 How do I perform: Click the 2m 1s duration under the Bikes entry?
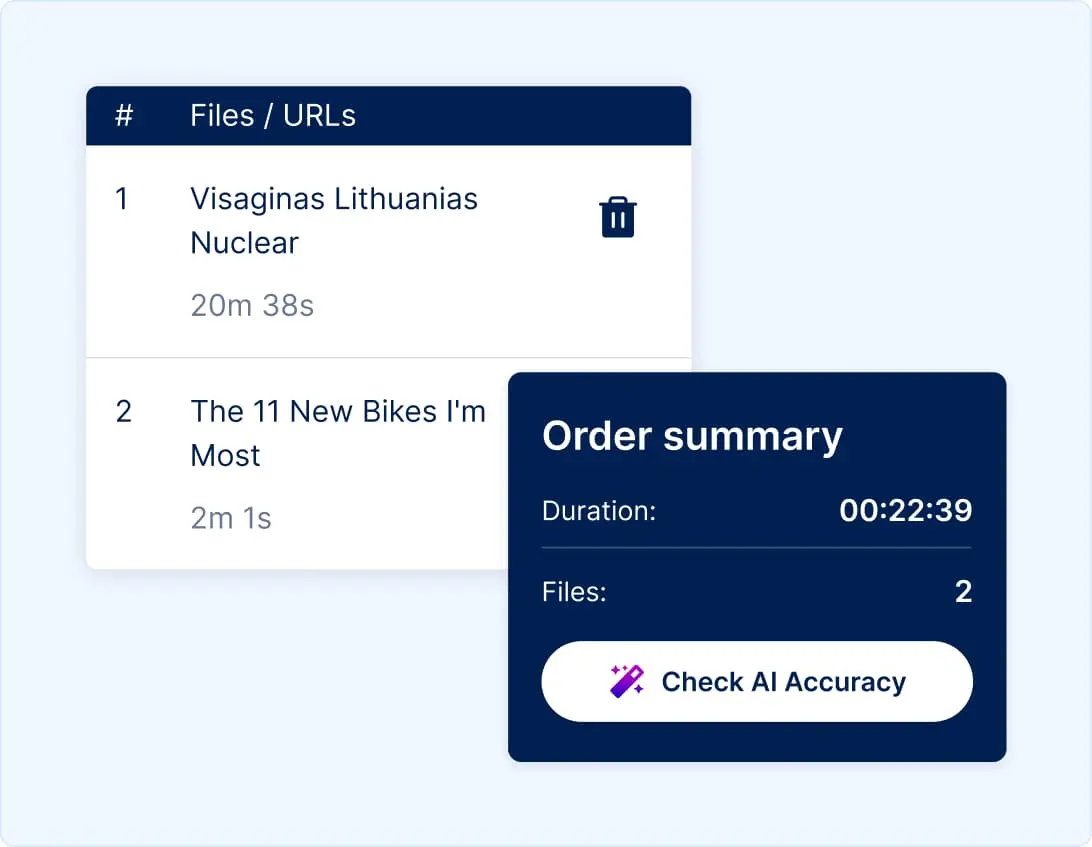coord(231,518)
